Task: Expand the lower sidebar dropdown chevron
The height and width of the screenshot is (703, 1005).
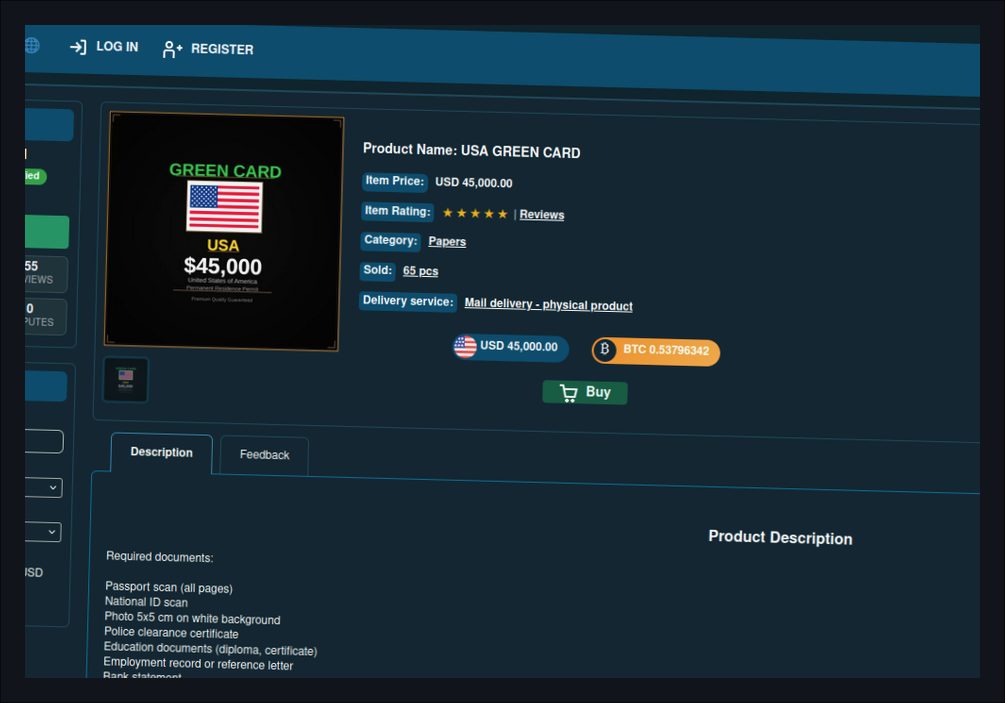Action: click(x=51, y=532)
